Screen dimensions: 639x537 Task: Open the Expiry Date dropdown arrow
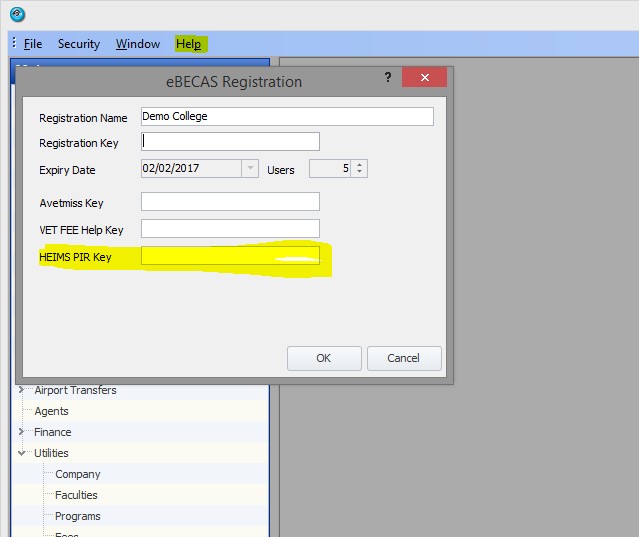click(250, 169)
